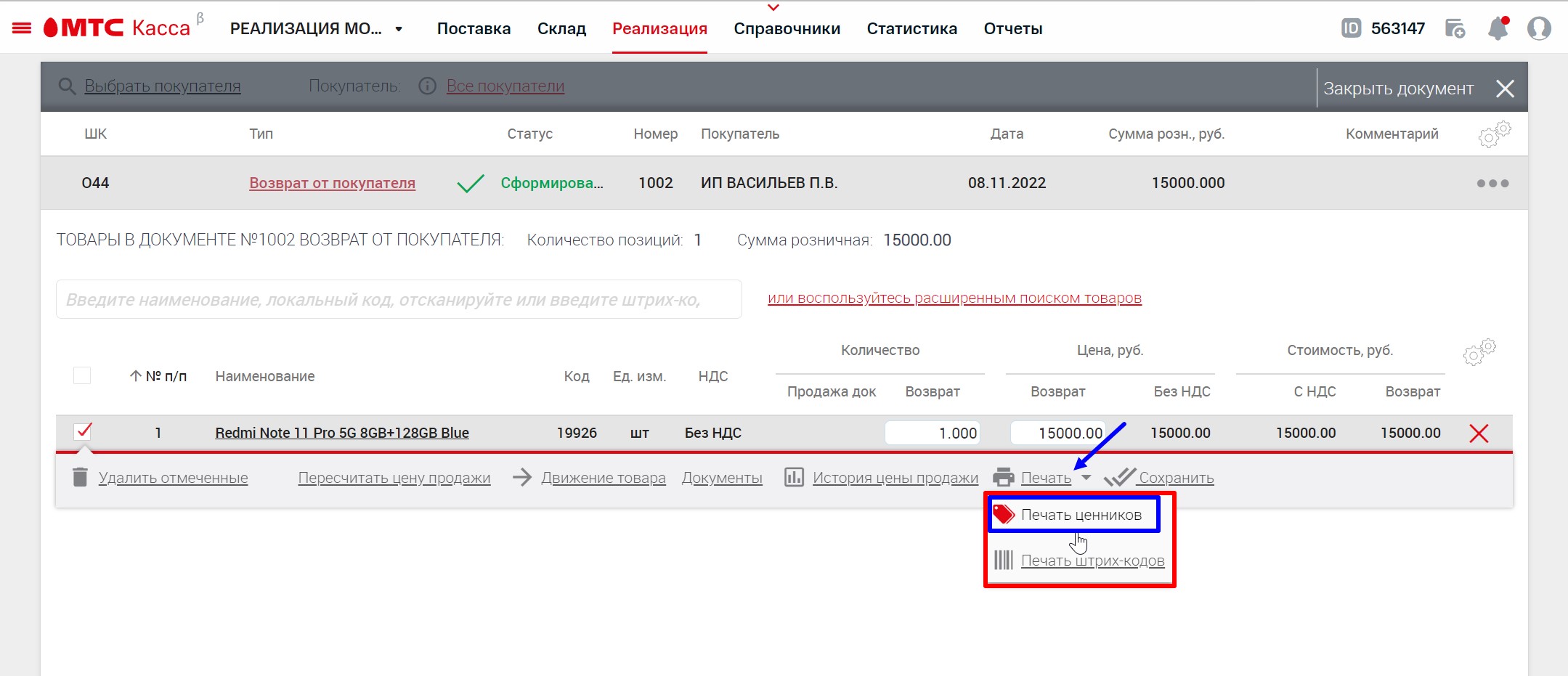Click the Дата column header

point(1007,134)
